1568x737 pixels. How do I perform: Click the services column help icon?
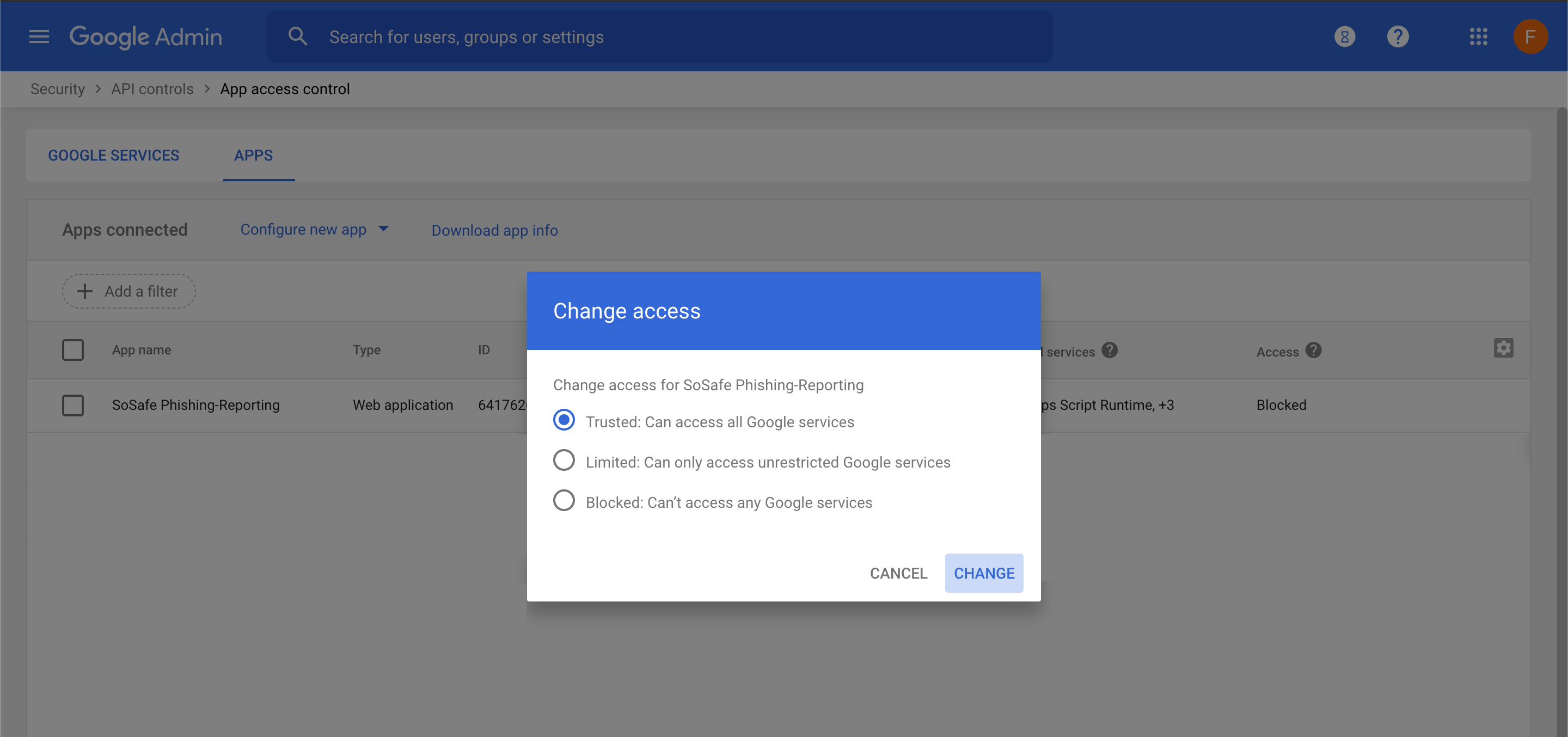pos(1110,351)
